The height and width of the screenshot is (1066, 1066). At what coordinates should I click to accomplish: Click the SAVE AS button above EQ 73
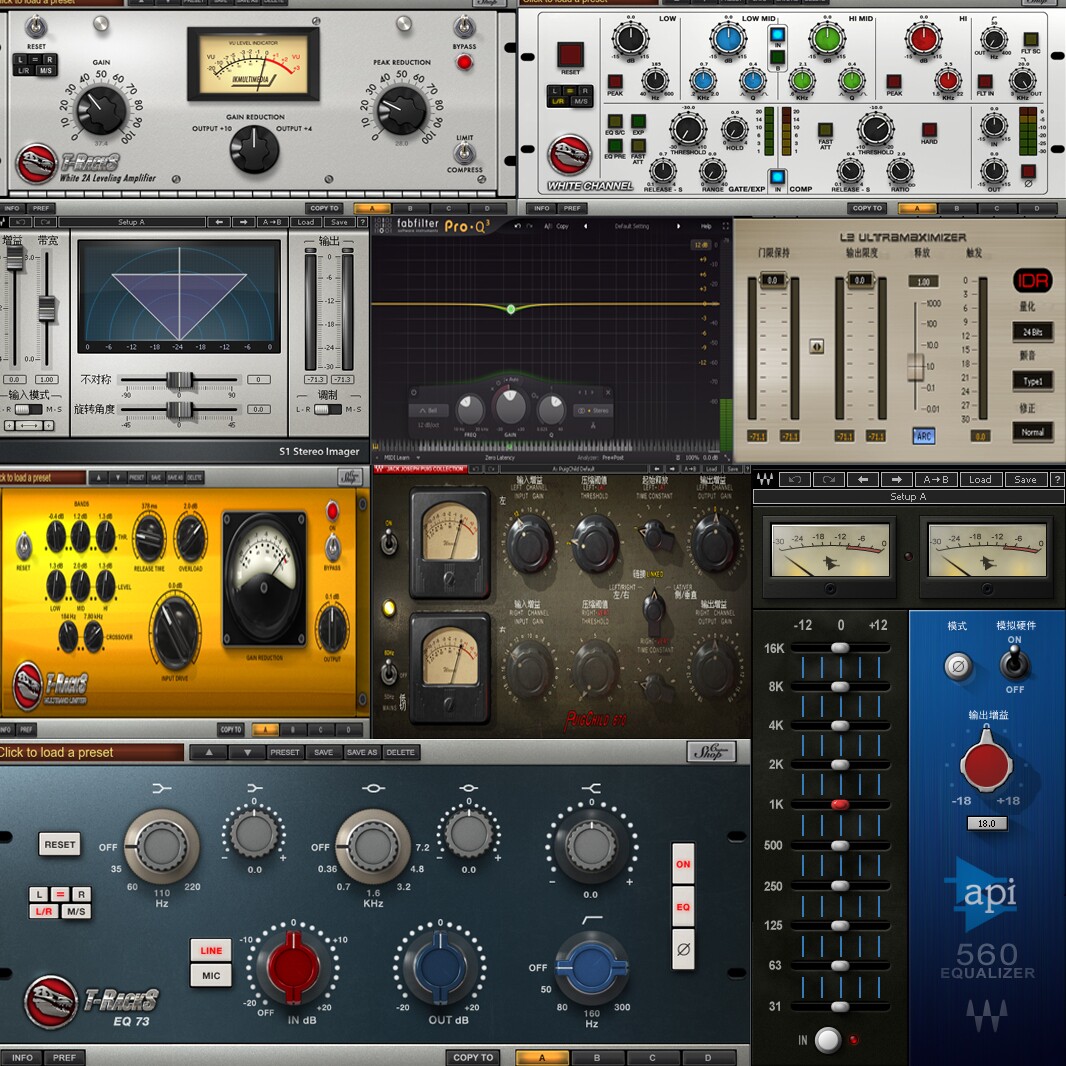tap(361, 752)
